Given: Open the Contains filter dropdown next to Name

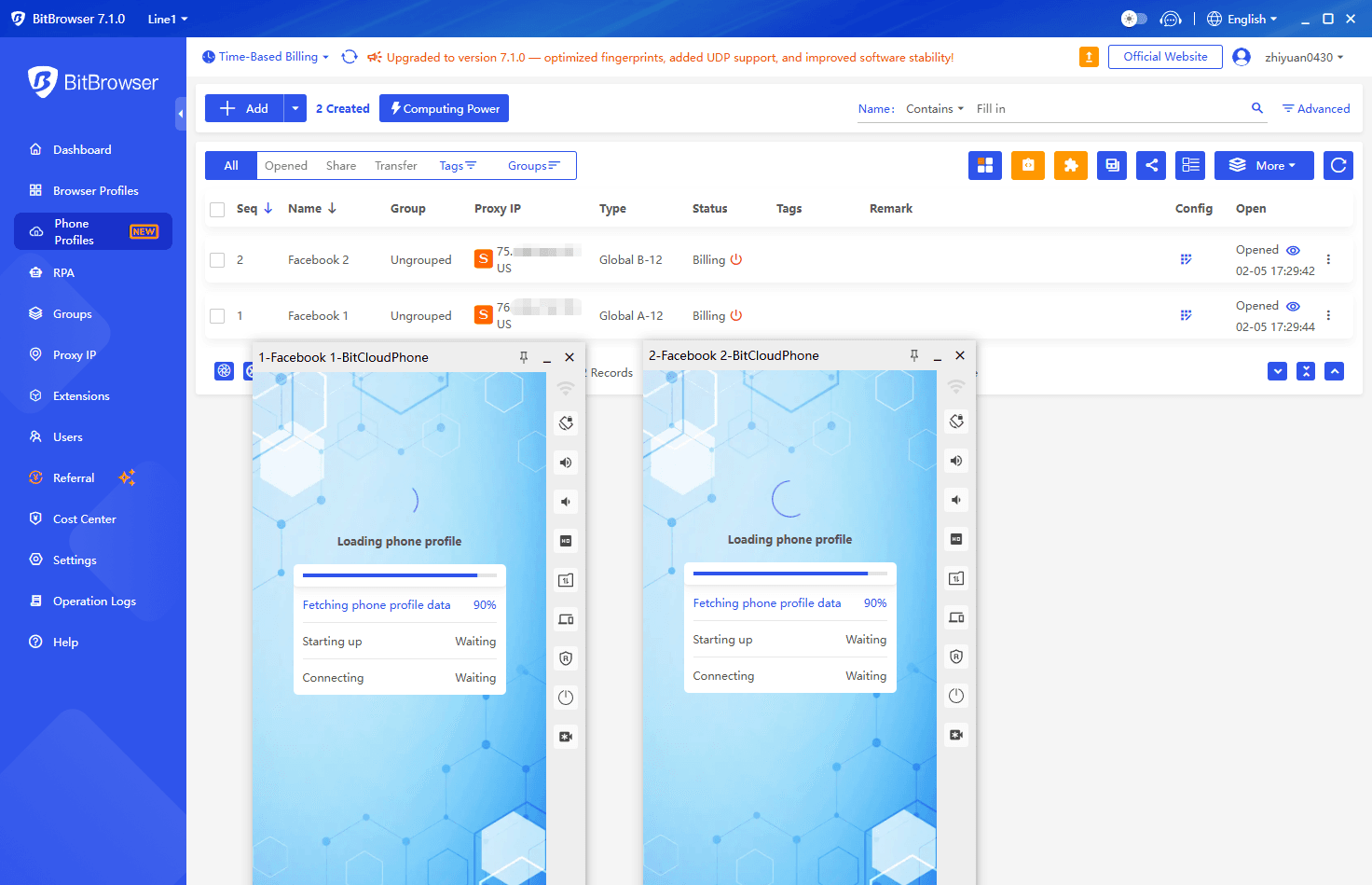Looking at the screenshot, I should pos(934,108).
